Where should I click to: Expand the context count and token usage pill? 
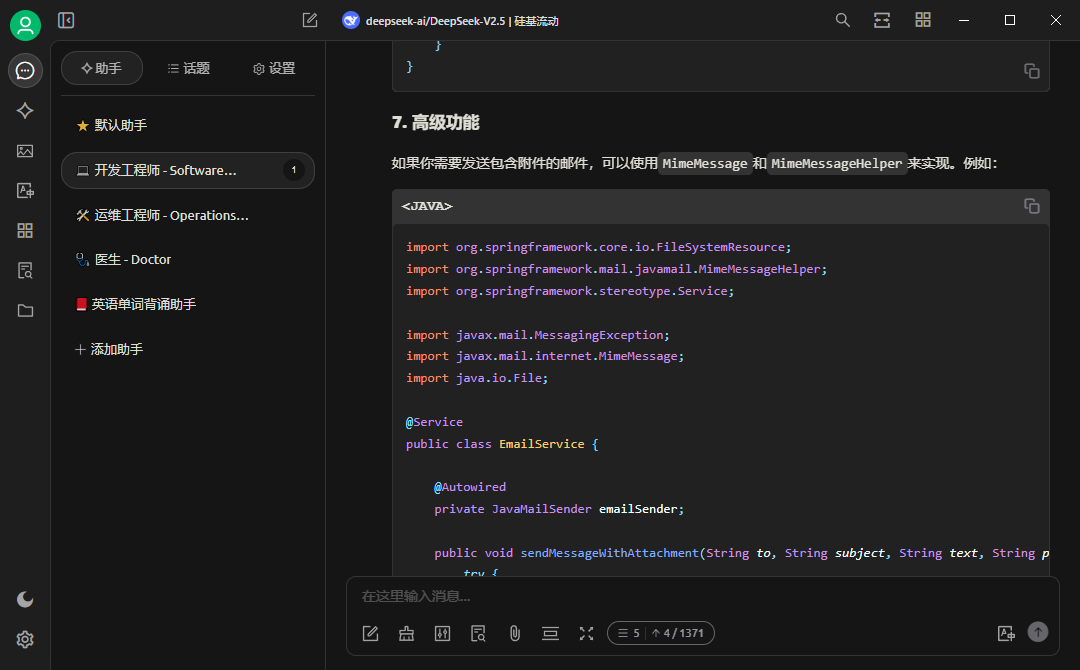point(660,633)
